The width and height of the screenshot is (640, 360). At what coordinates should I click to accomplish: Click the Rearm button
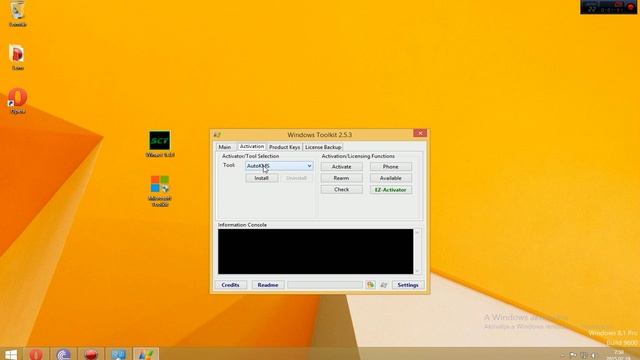point(341,178)
